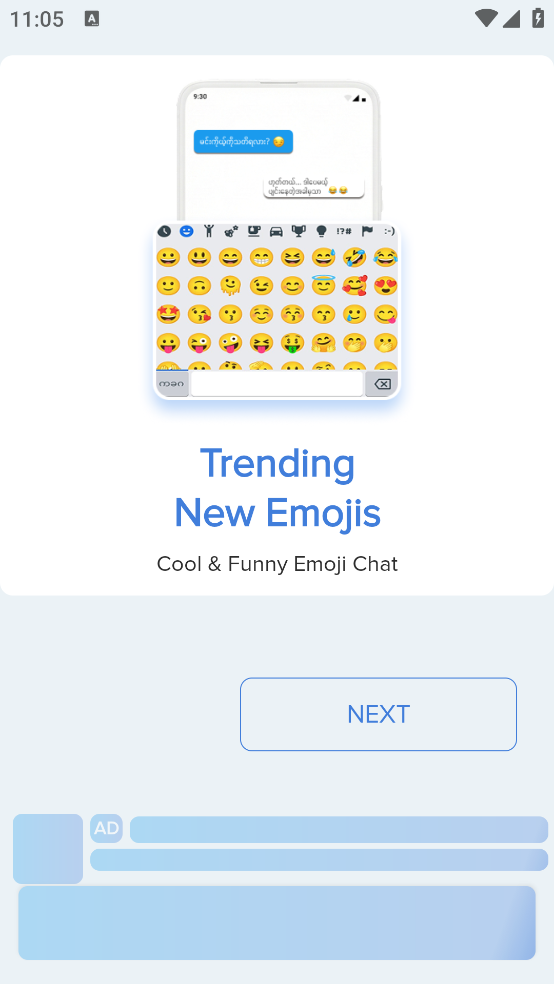Switch to the :-) emoticons tab
The image size is (554, 984).
[x=389, y=231]
